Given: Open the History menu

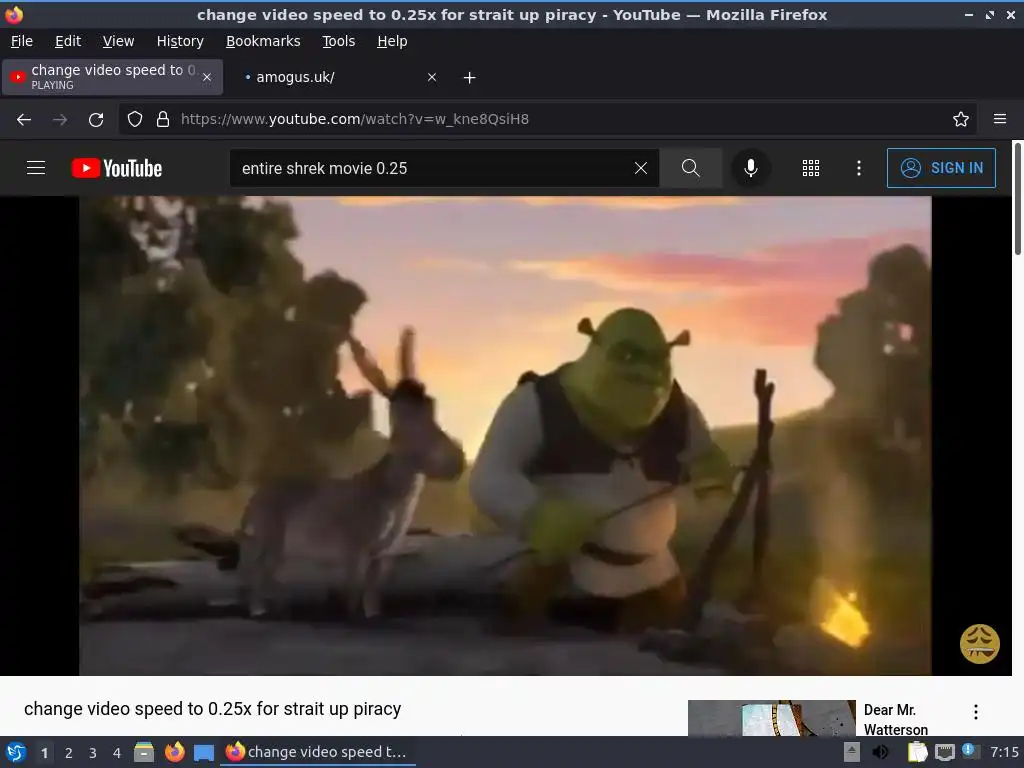Looking at the screenshot, I should (180, 41).
